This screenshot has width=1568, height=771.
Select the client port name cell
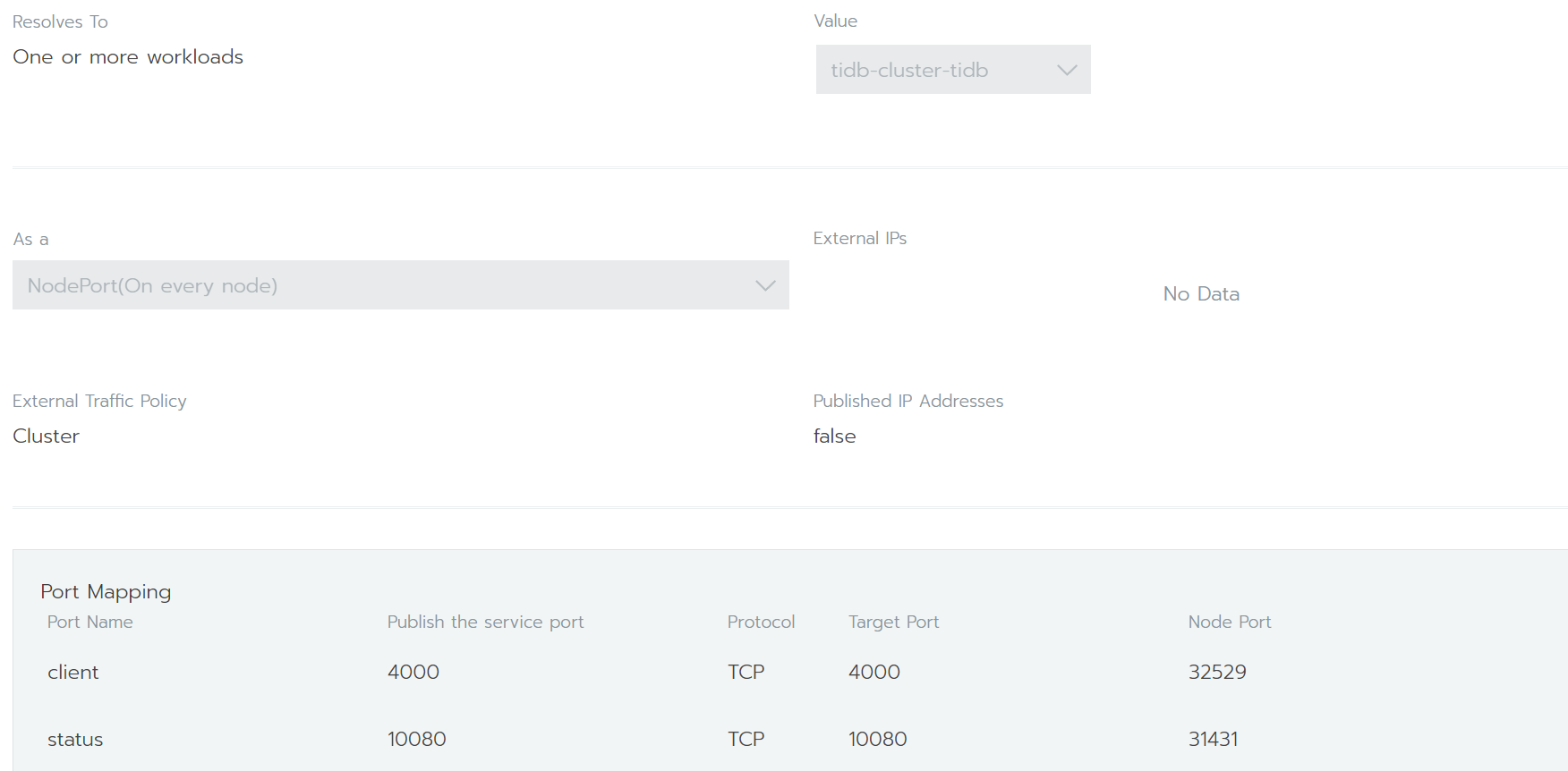coord(73,672)
